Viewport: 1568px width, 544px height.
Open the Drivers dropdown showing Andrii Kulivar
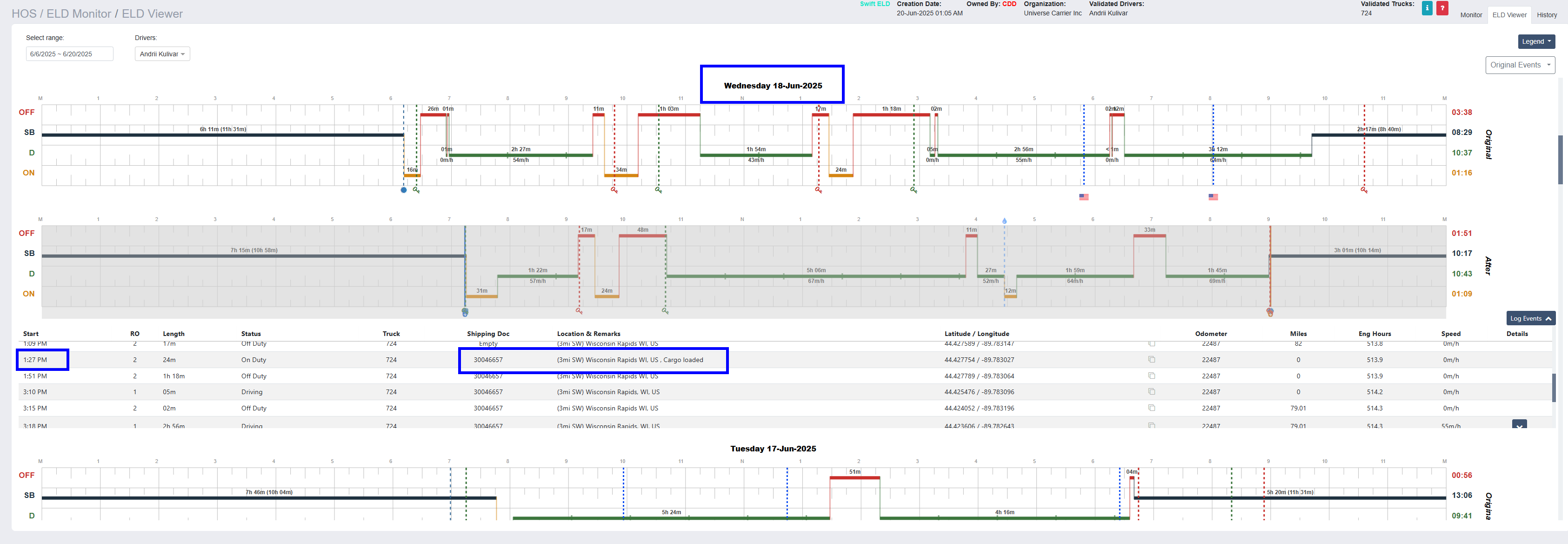click(162, 54)
